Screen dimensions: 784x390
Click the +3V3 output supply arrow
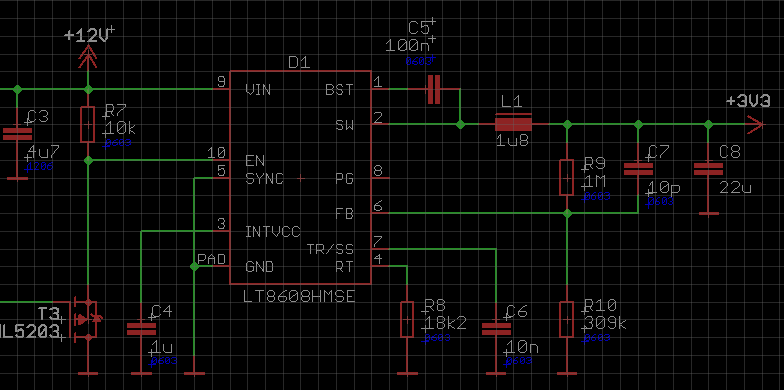(x=755, y=124)
